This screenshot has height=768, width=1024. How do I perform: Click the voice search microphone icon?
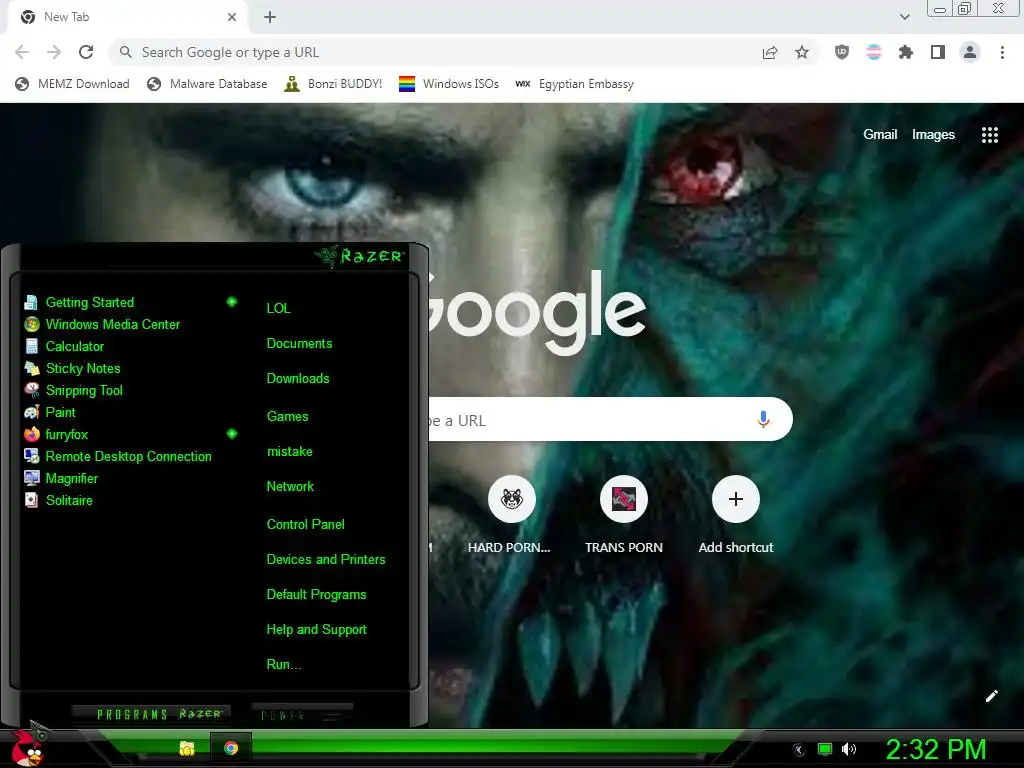763,419
